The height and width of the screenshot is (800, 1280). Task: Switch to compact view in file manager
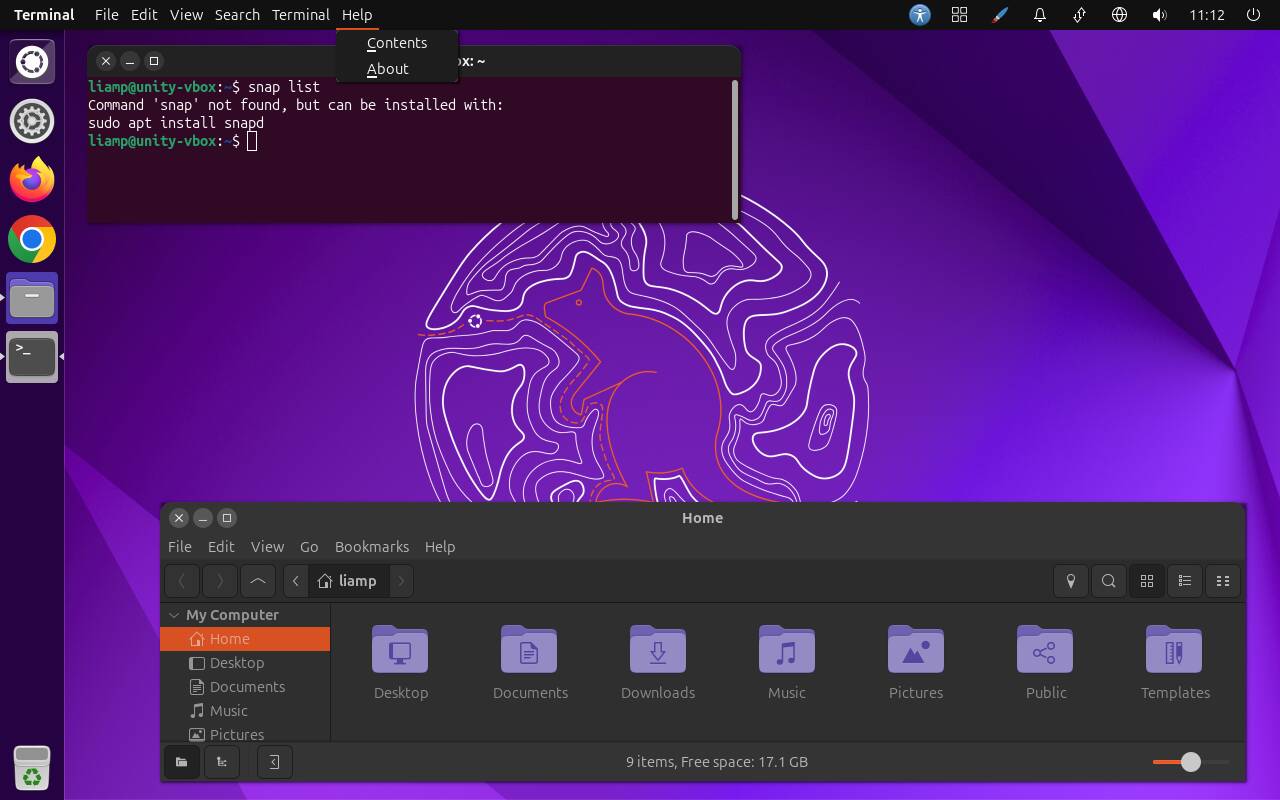coord(1222,581)
